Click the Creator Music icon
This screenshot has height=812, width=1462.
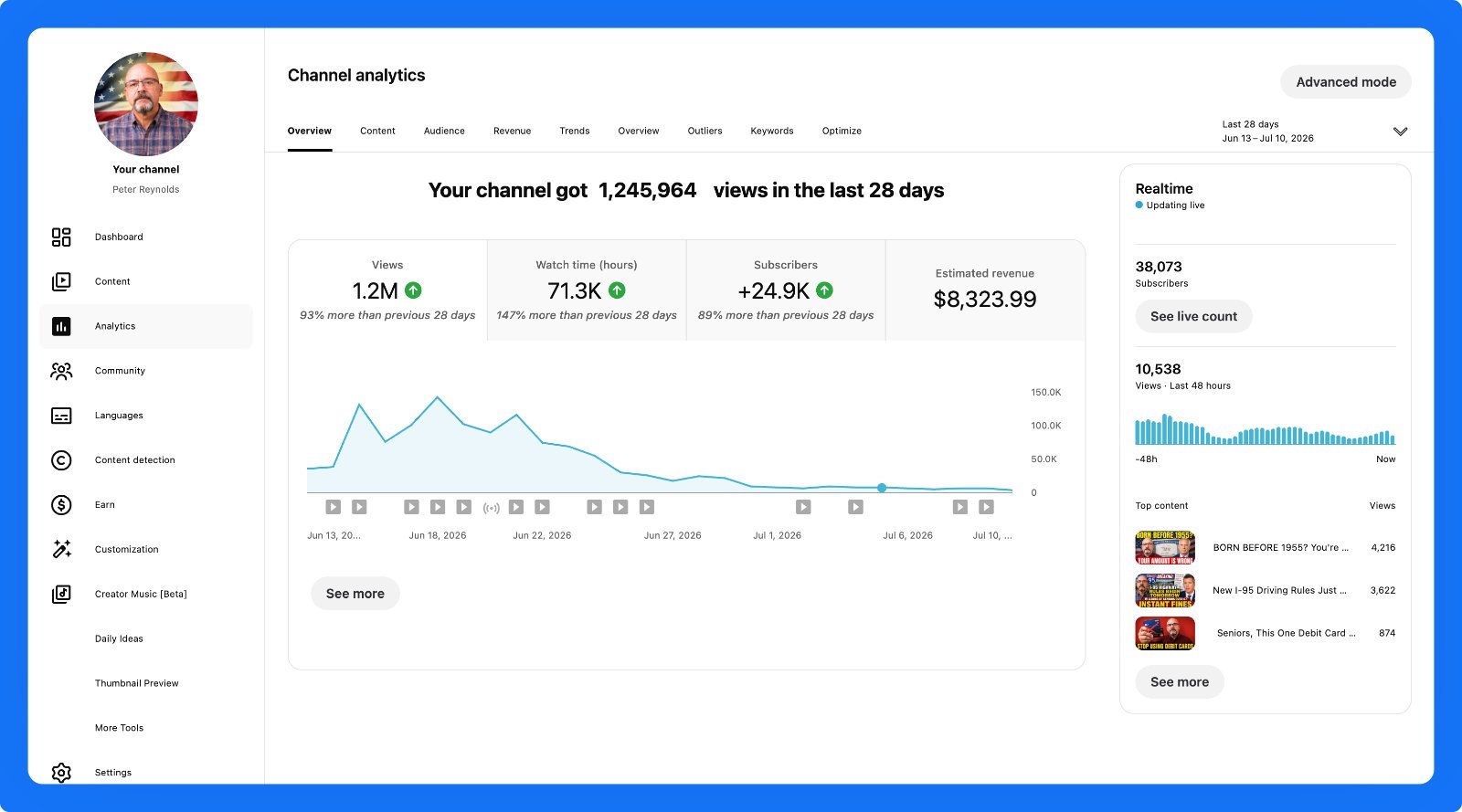click(x=61, y=594)
